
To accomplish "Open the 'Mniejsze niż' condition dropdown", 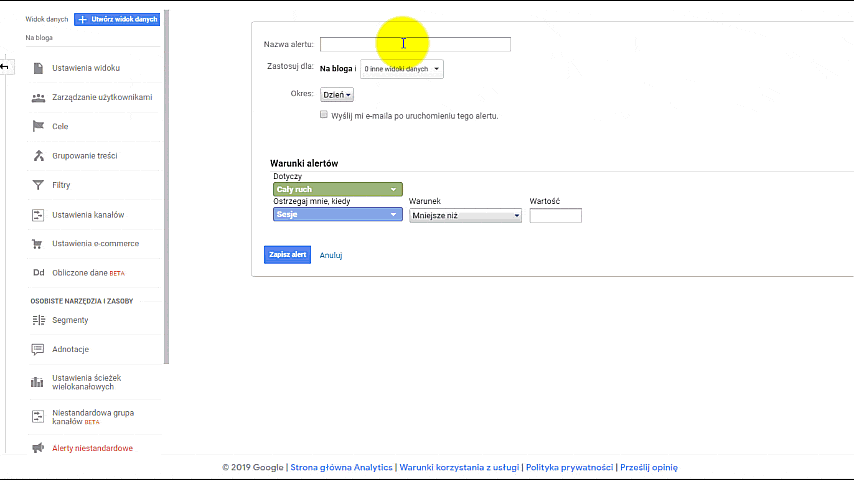I will point(465,216).
